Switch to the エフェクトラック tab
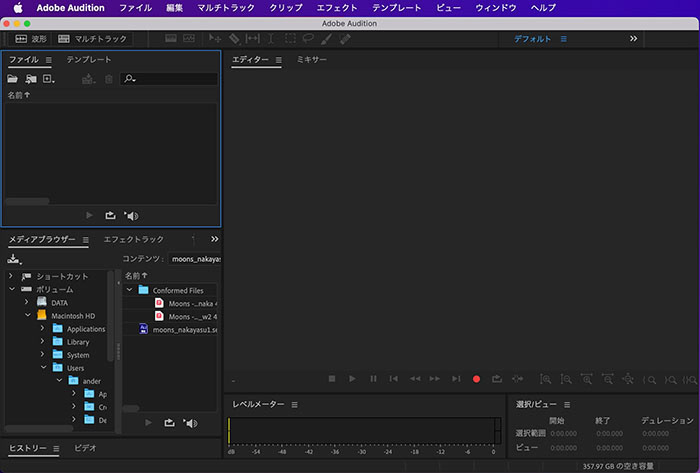This screenshot has width=700, height=473. pos(133,239)
